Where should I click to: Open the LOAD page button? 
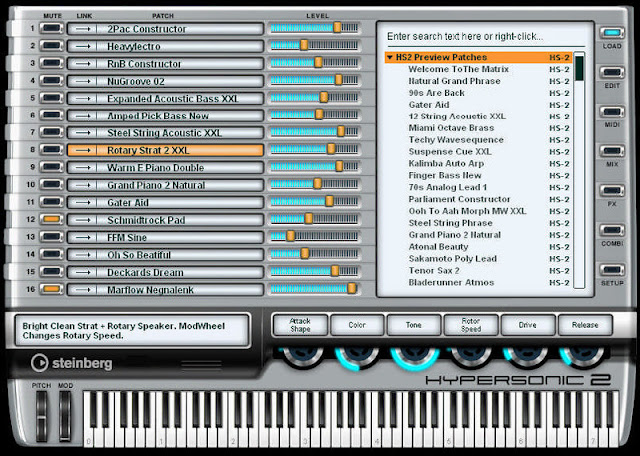point(612,33)
